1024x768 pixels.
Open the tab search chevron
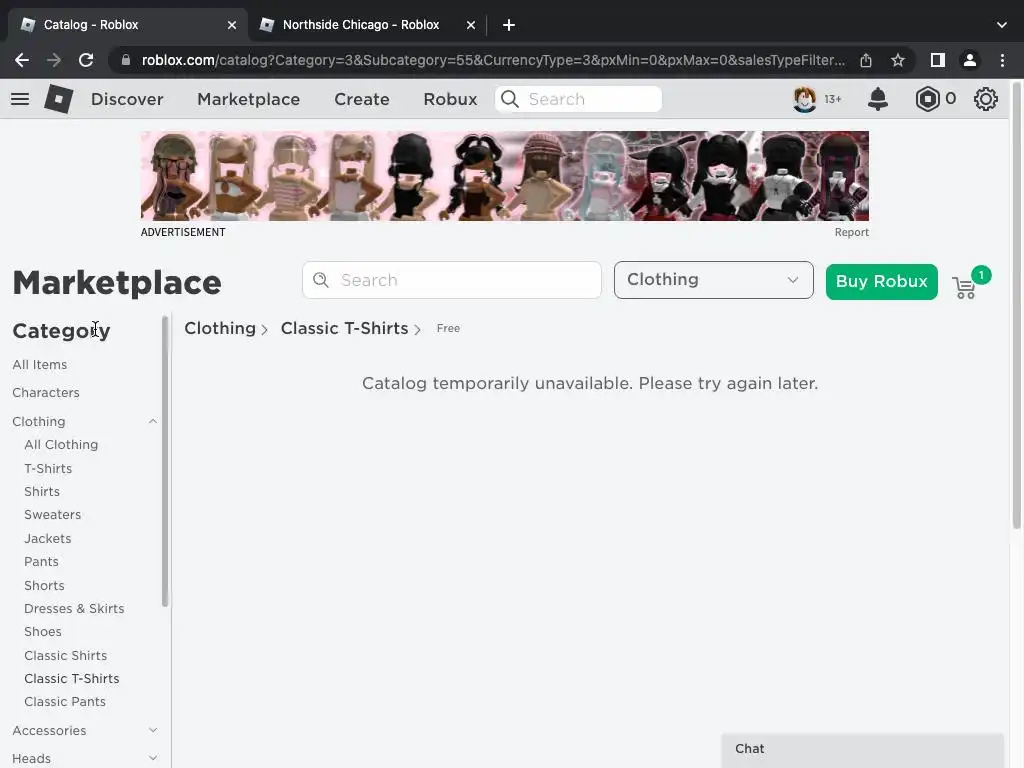(1002, 25)
